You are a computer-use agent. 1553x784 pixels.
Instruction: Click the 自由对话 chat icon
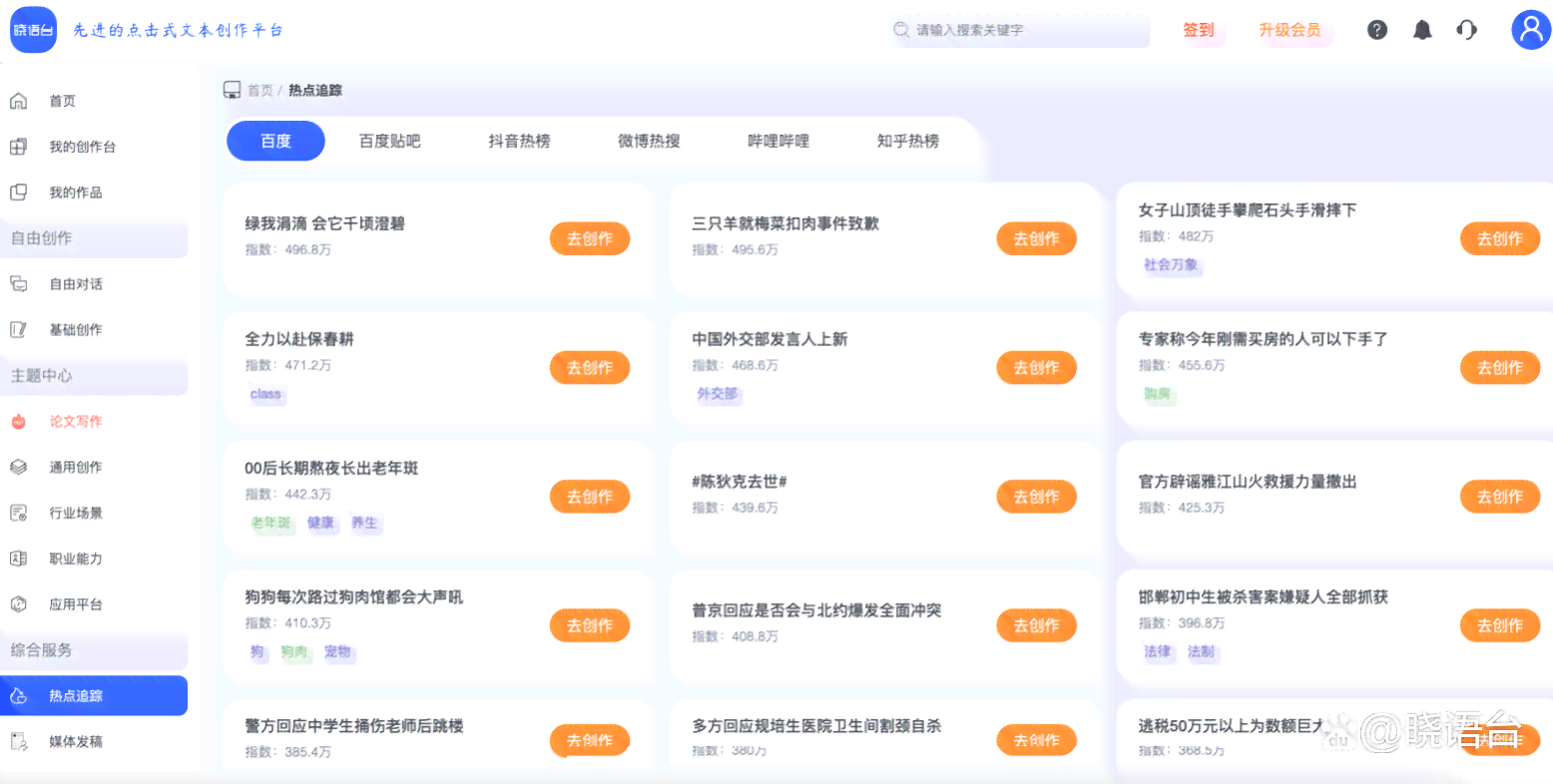18,284
